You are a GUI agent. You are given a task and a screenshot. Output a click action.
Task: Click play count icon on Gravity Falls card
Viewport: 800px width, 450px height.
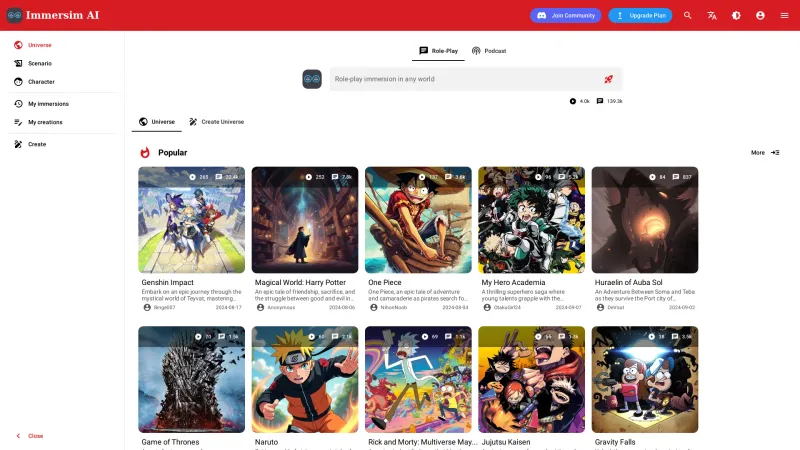tap(652, 337)
